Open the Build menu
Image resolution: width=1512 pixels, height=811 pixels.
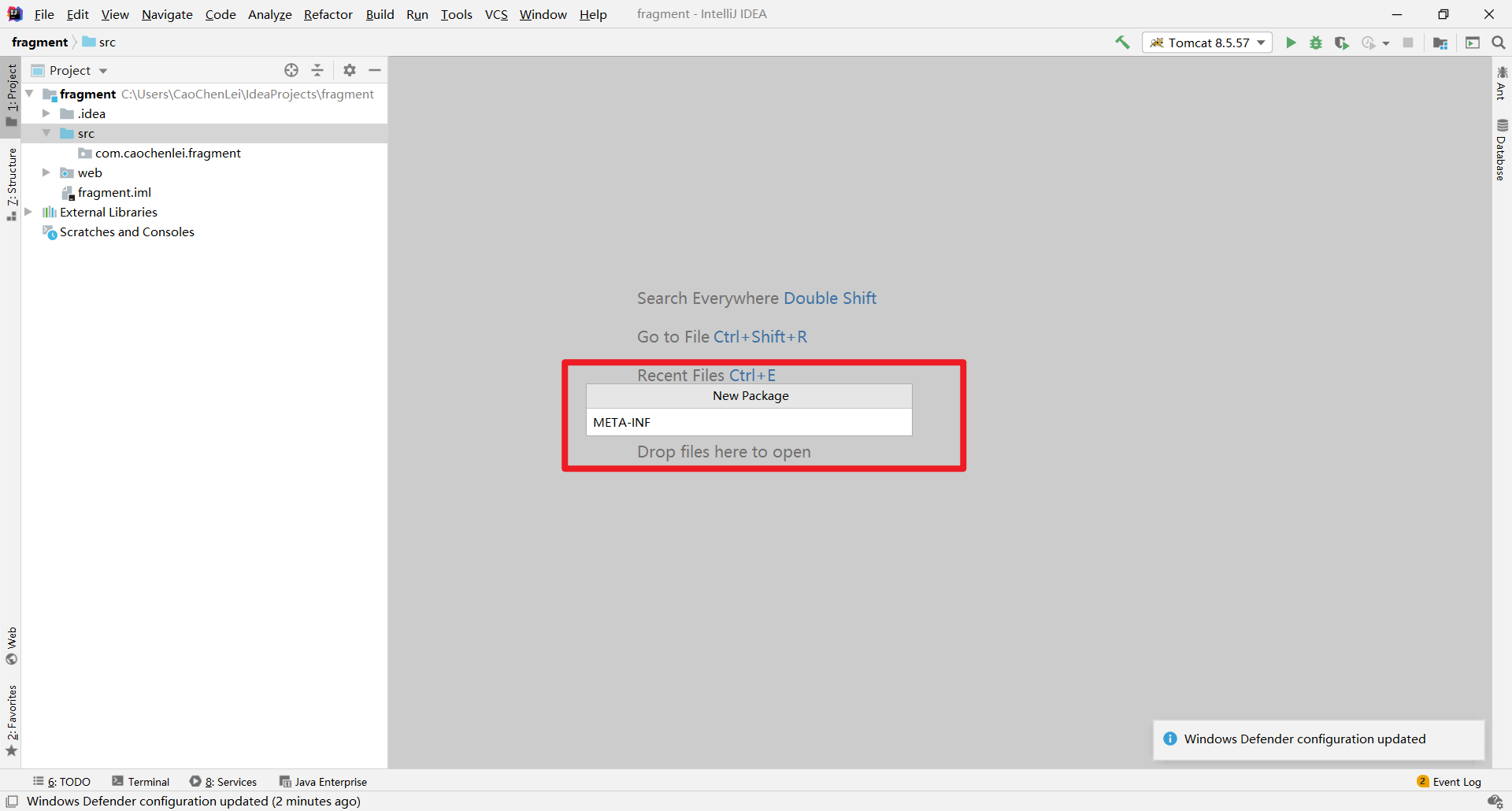pyautogui.click(x=380, y=14)
